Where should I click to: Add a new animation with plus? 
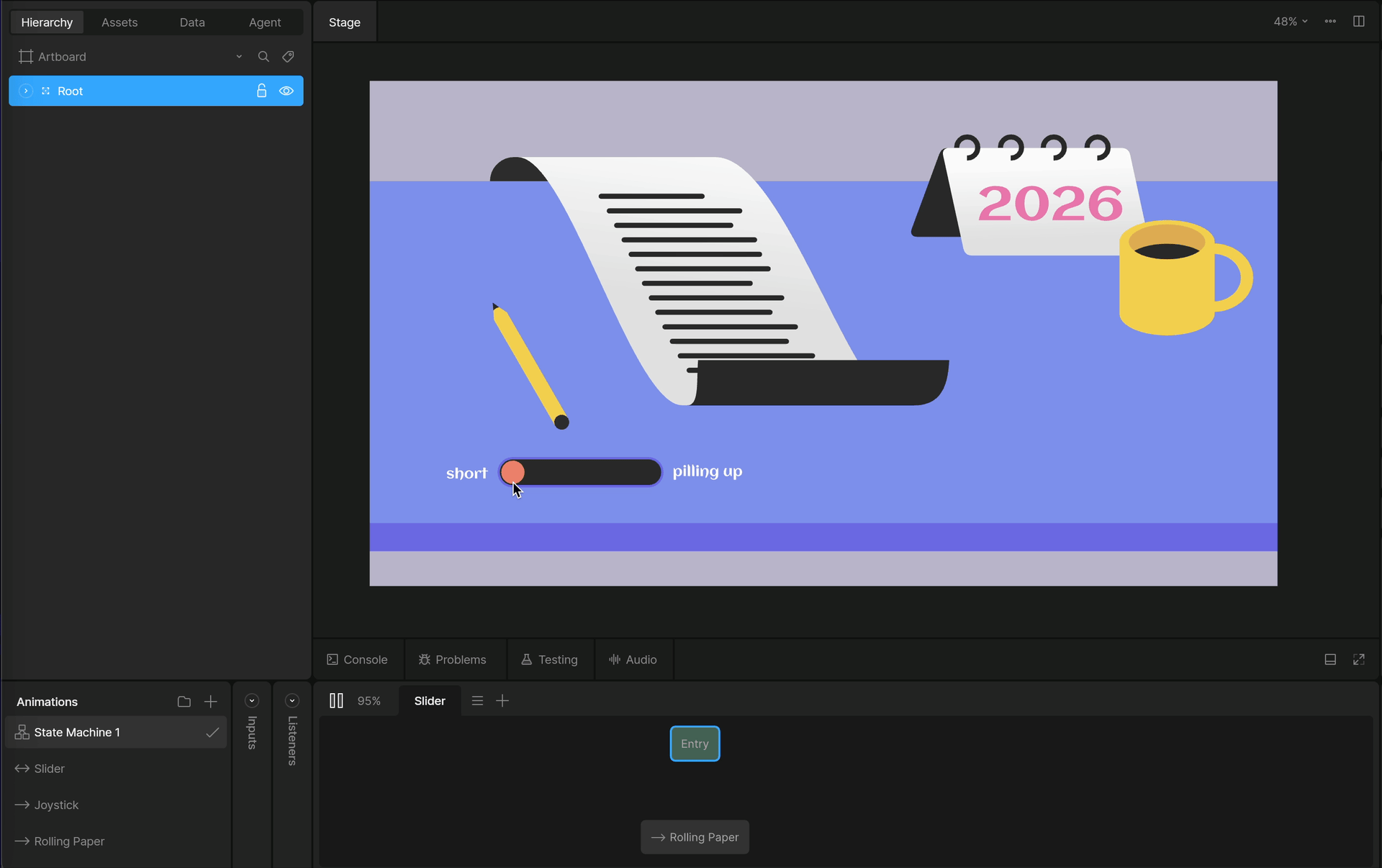click(x=211, y=702)
